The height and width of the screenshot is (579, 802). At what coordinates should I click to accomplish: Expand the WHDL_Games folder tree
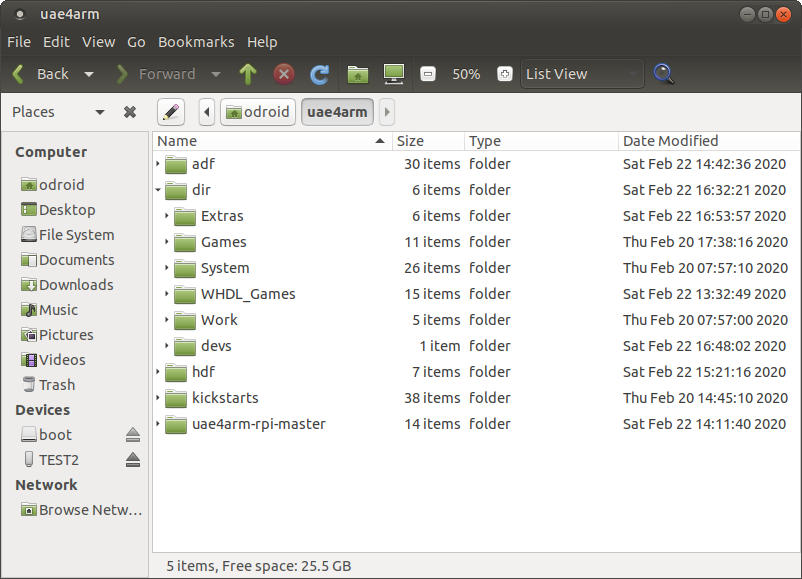167,294
